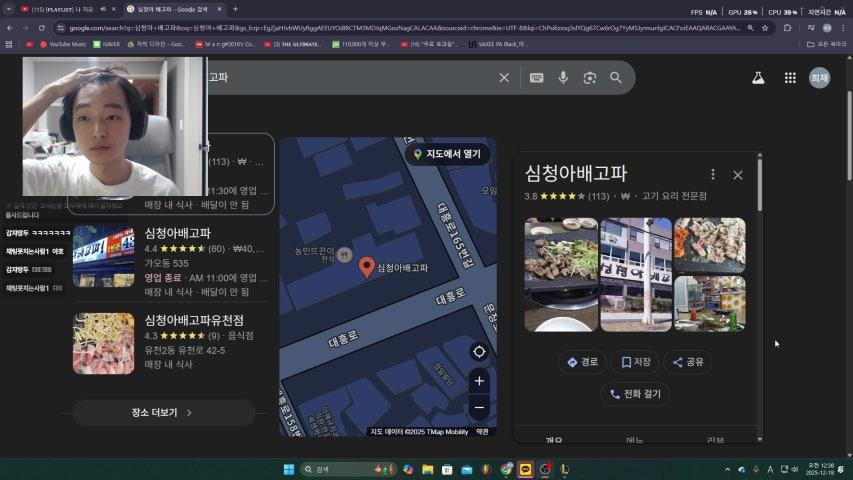Open the browser extensions puzzle icon
The height and width of the screenshot is (480, 853).
click(787, 28)
